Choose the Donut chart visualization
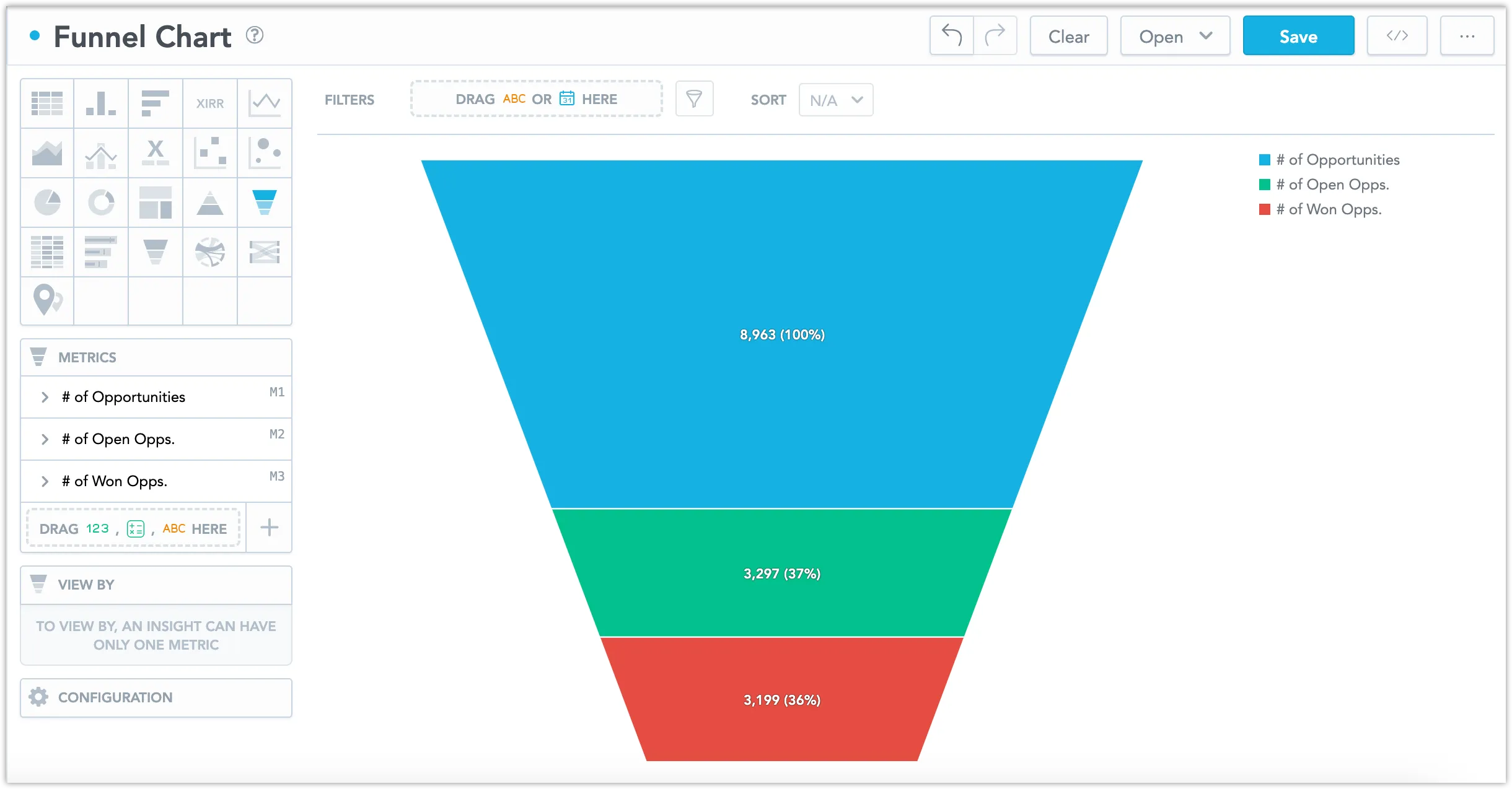Viewport: 1512px width, 789px height. click(101, 202)
